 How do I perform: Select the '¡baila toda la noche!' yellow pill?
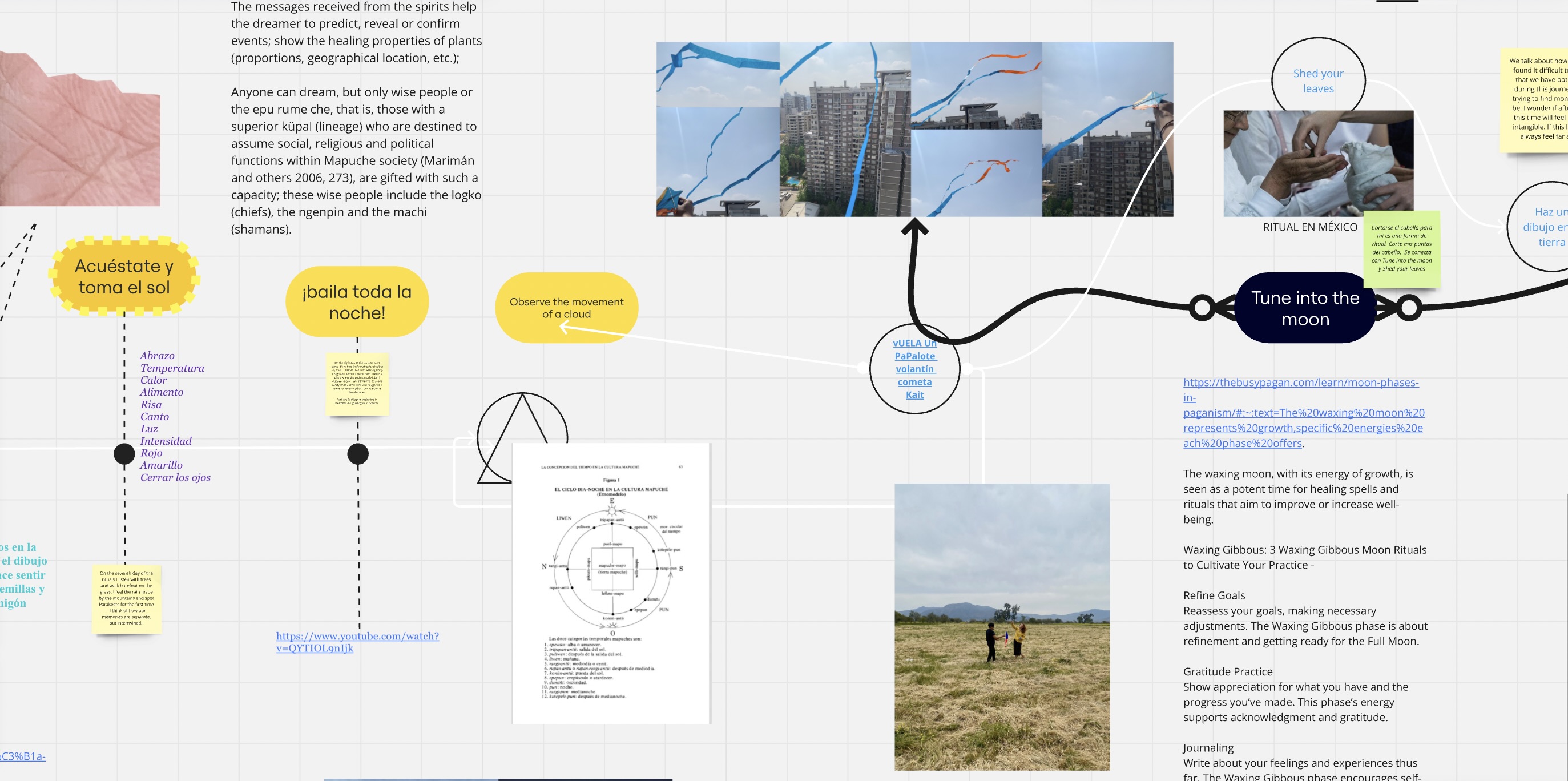point(357,302)
